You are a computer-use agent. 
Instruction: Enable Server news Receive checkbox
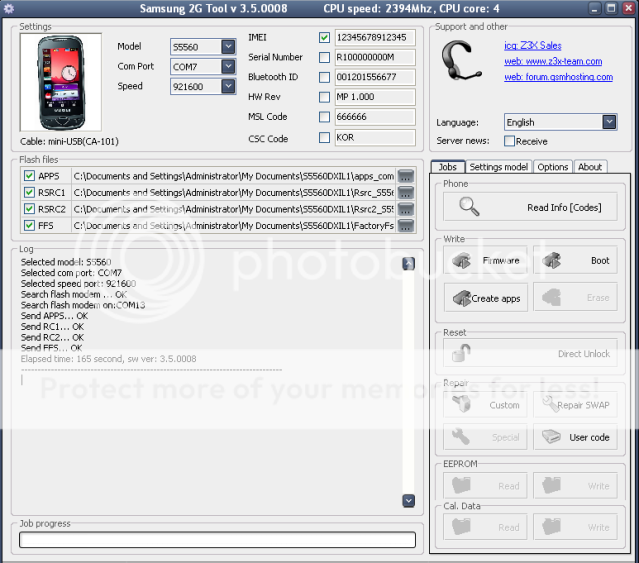coord(510,142)
